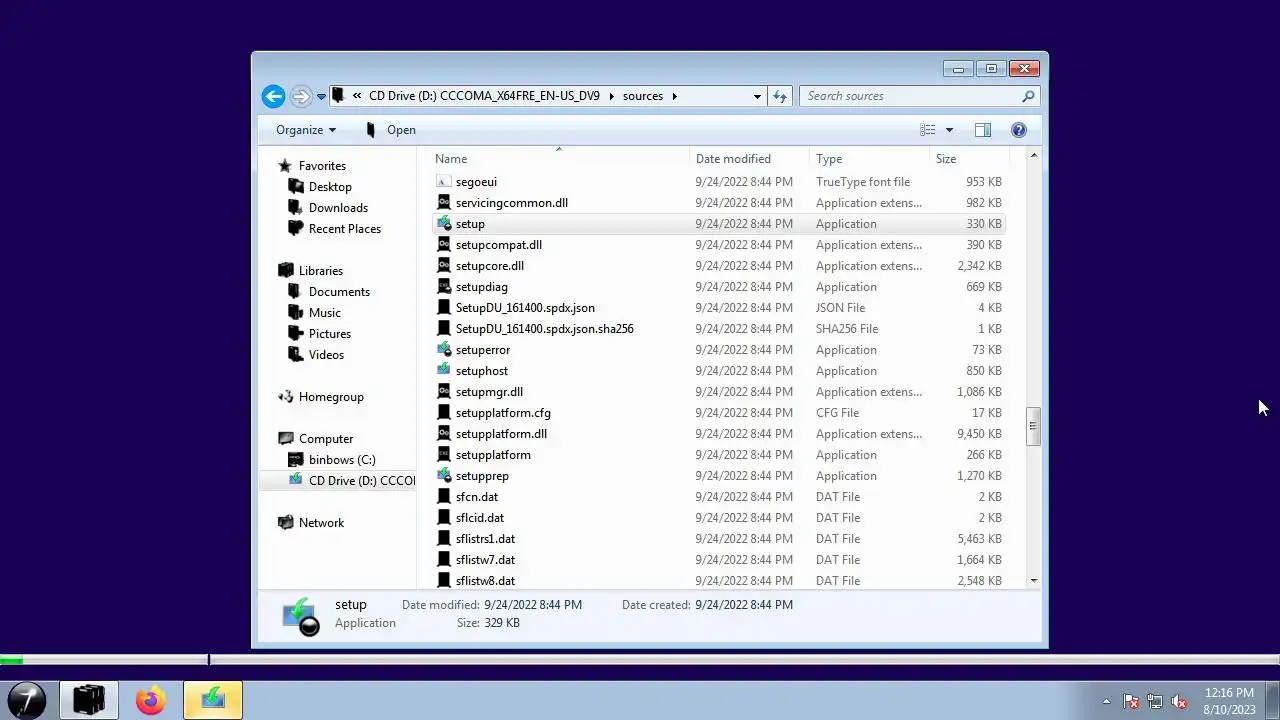The height and width of the screenshot is (720, 1280).
Task: Click the setupprep application icon
Action: [445, 476]
